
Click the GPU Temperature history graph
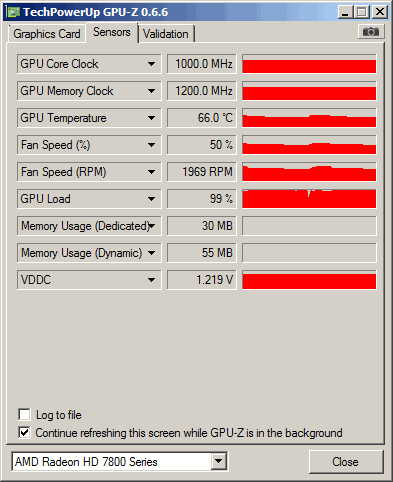click(309, 118)
